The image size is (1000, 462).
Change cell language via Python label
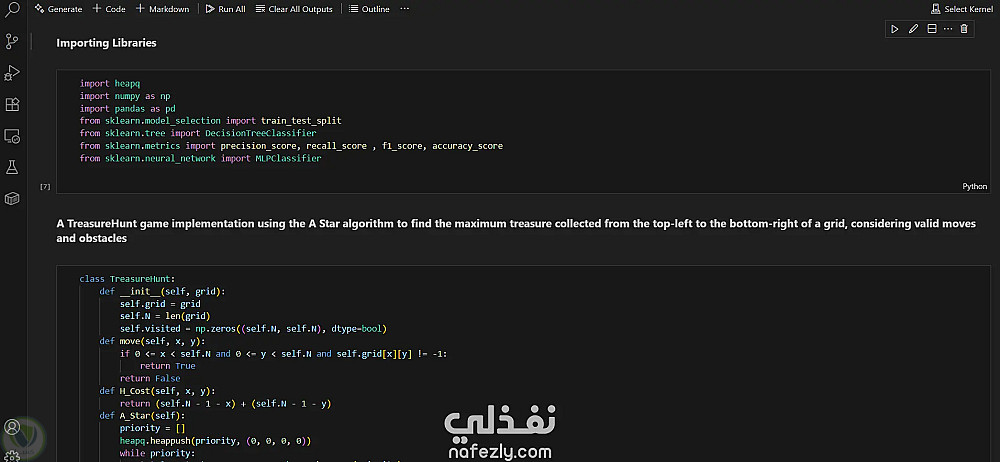[x=974, y=186]
